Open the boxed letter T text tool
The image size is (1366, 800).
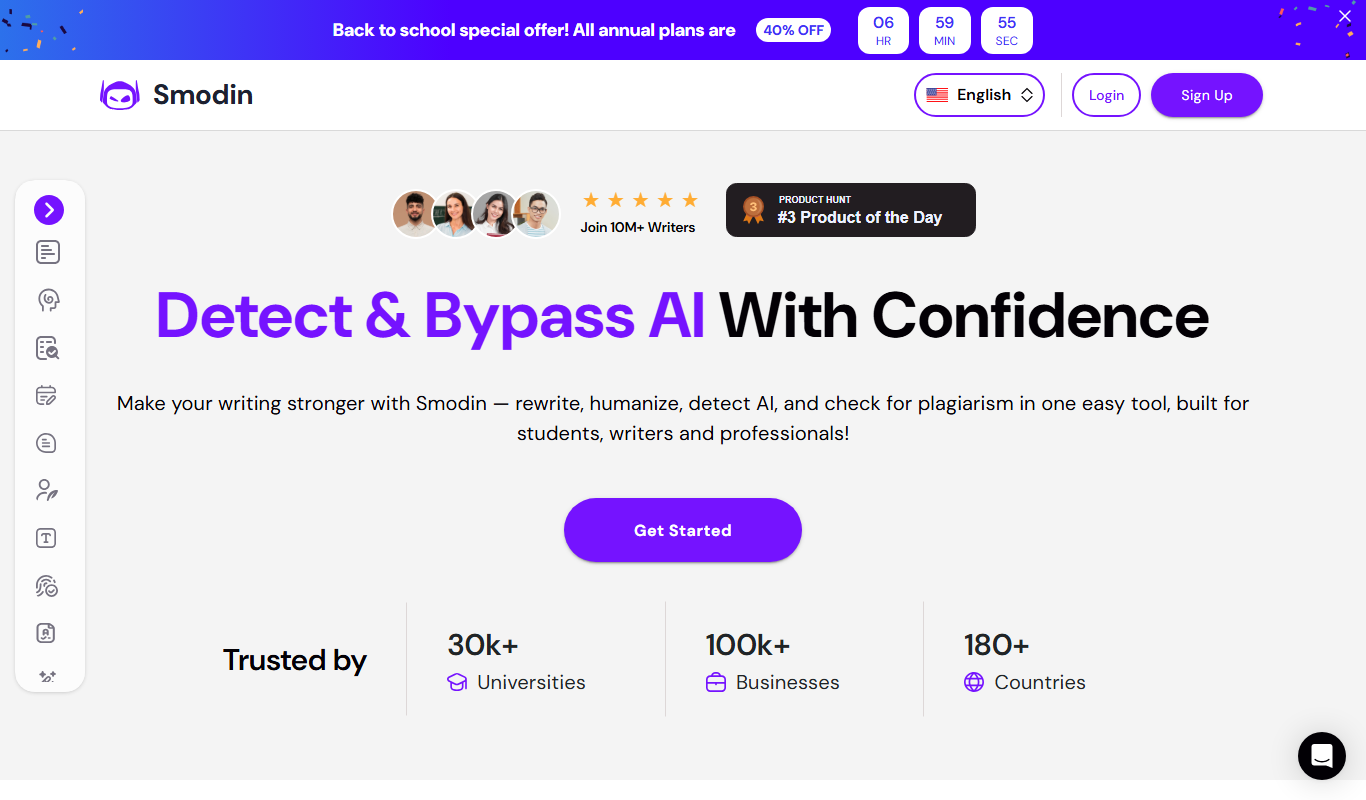[x=46, y=538]
